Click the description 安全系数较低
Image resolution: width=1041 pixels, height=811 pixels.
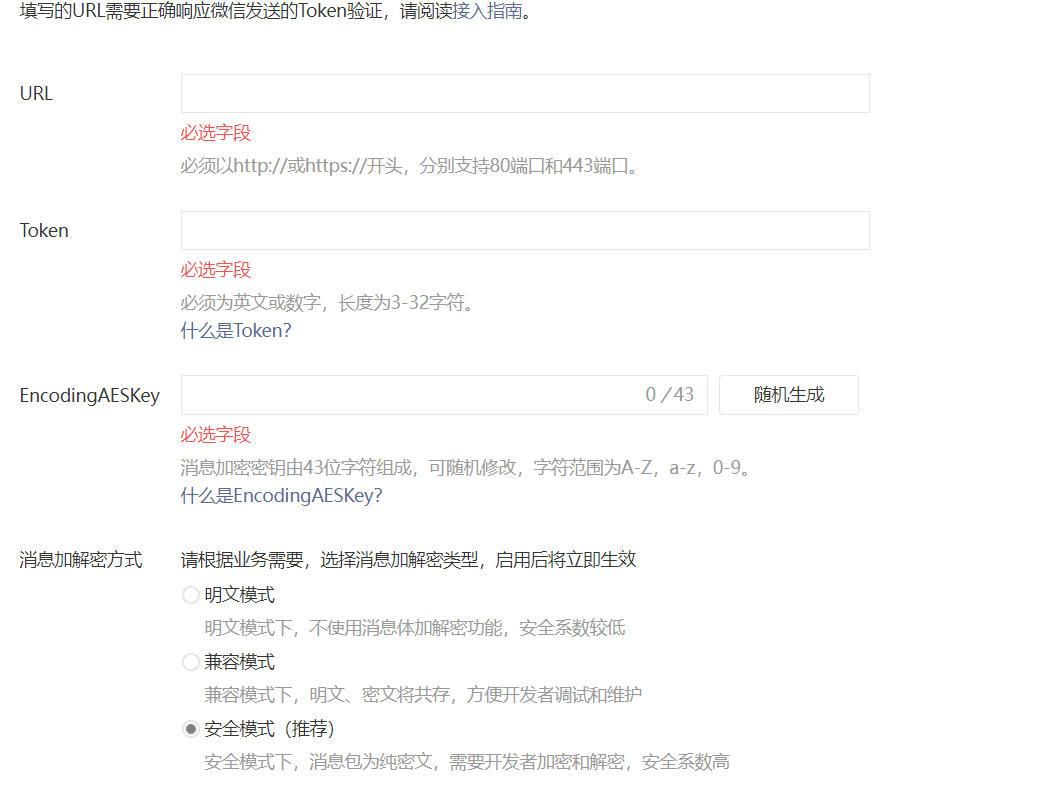[572, 628]
